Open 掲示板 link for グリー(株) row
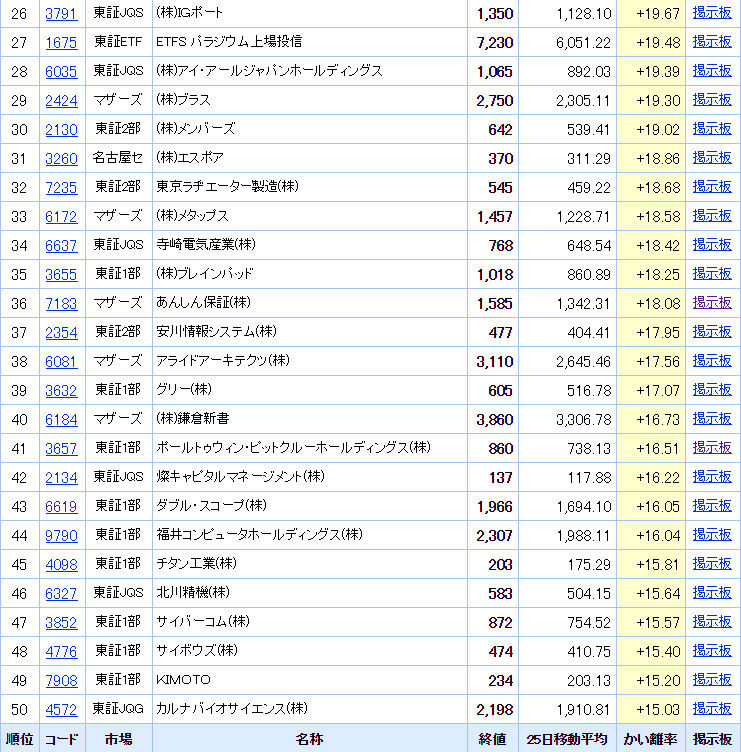The height and width of the screenshot is (752, 741). click(x=712, y=390)
